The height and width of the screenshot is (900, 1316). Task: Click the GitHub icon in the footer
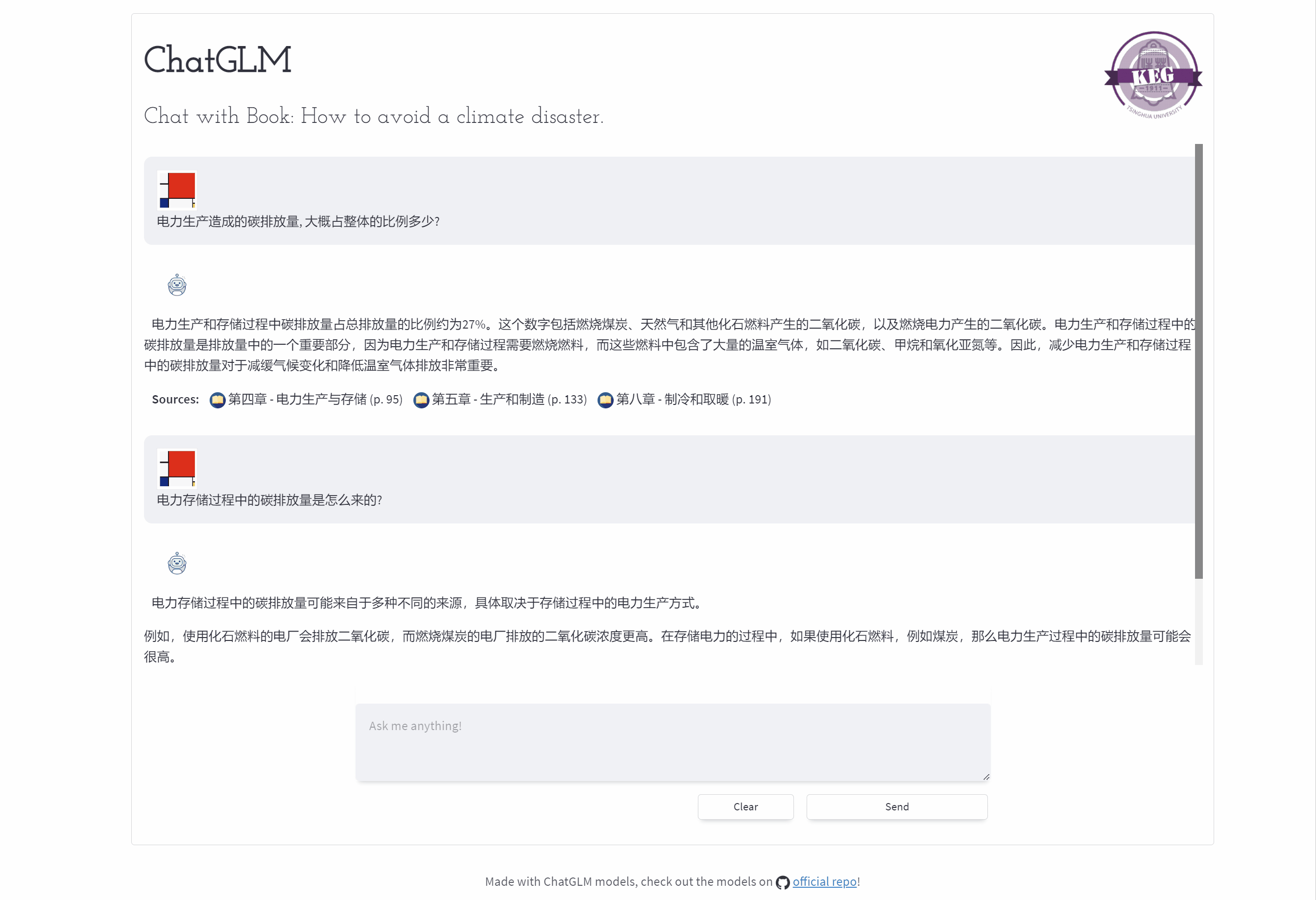(x=782, y=882)
